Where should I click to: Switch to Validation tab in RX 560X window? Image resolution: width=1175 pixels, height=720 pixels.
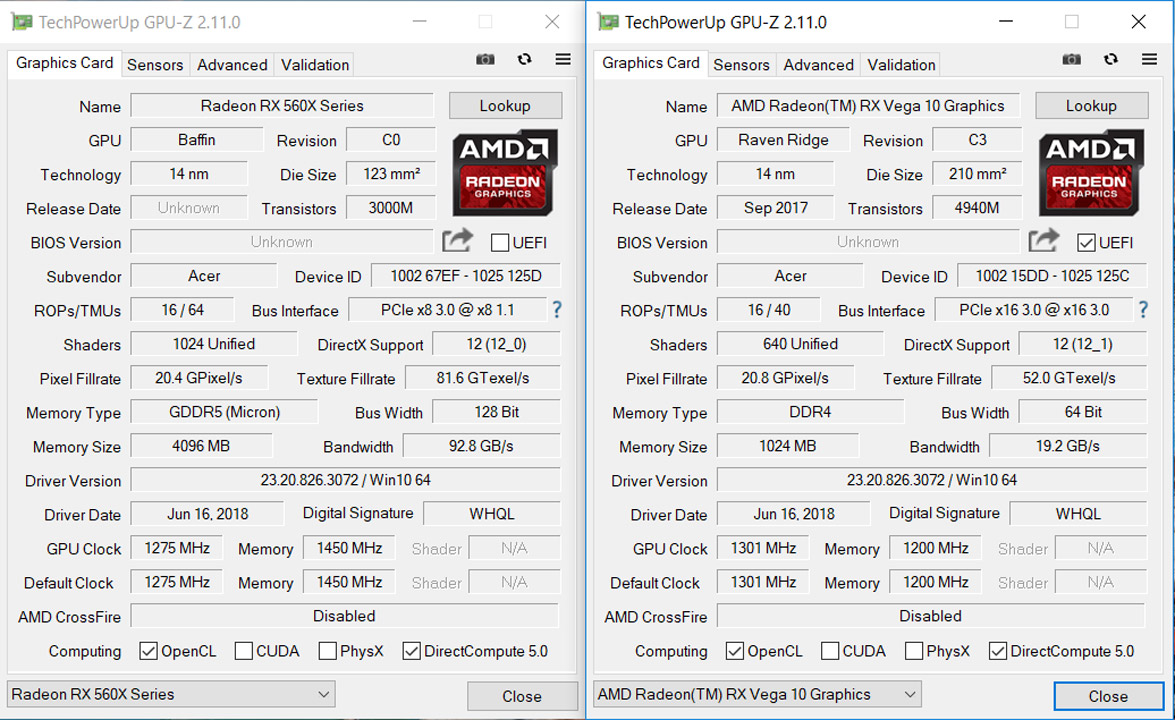pyautogui.click(x=315, y=65)
